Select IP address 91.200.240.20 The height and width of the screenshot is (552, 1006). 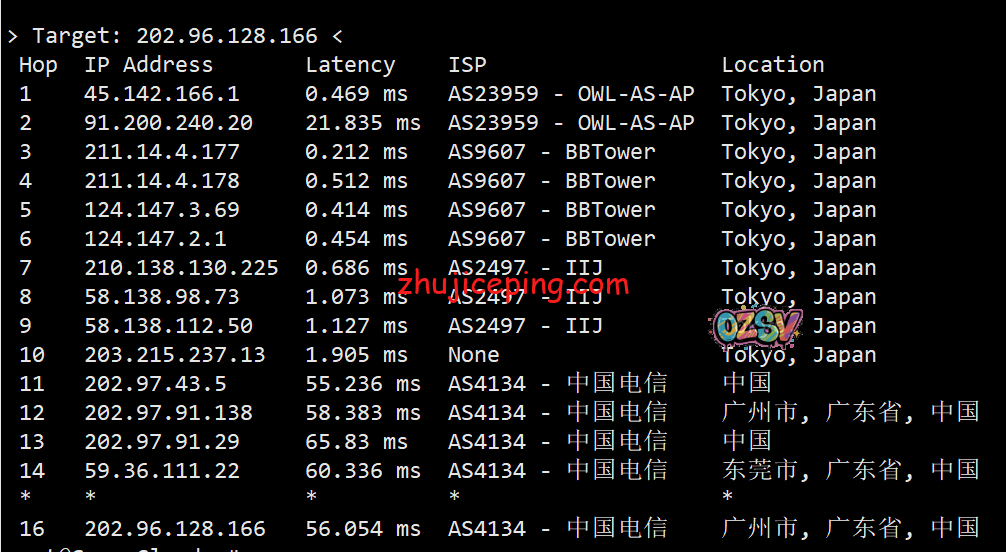[x=168, y=123]
